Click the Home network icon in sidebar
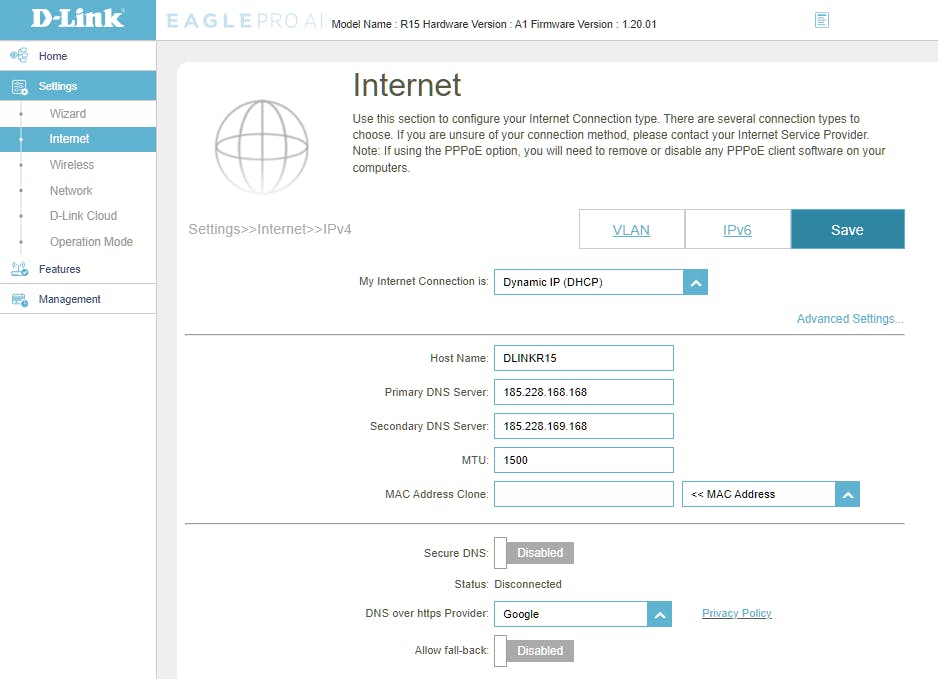The image size is (938, 679). click(x=19, y=56)
